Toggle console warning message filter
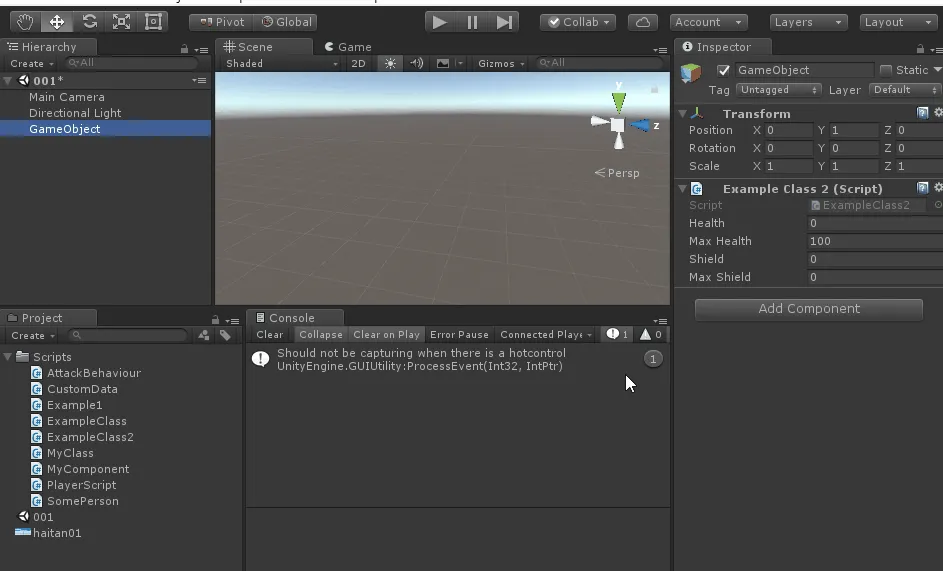 pos(651,335)
